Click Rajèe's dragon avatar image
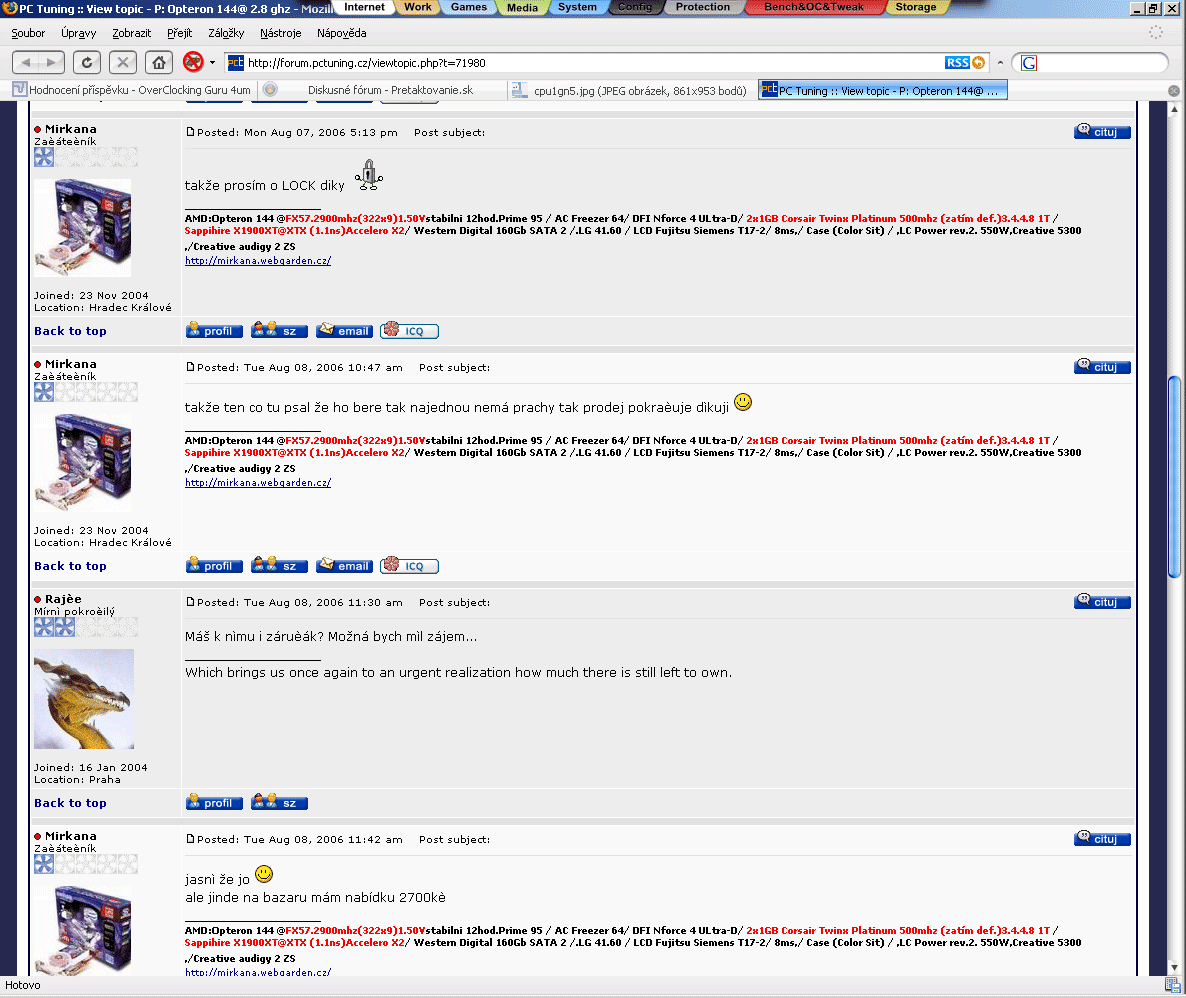This screenshot has height=998, width=1186. click(x=84, y=699)
